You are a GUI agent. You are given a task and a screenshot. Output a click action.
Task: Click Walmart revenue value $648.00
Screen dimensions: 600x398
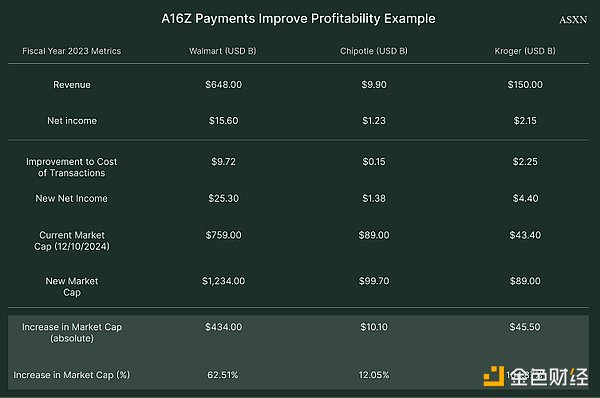[x=223, y=85]
